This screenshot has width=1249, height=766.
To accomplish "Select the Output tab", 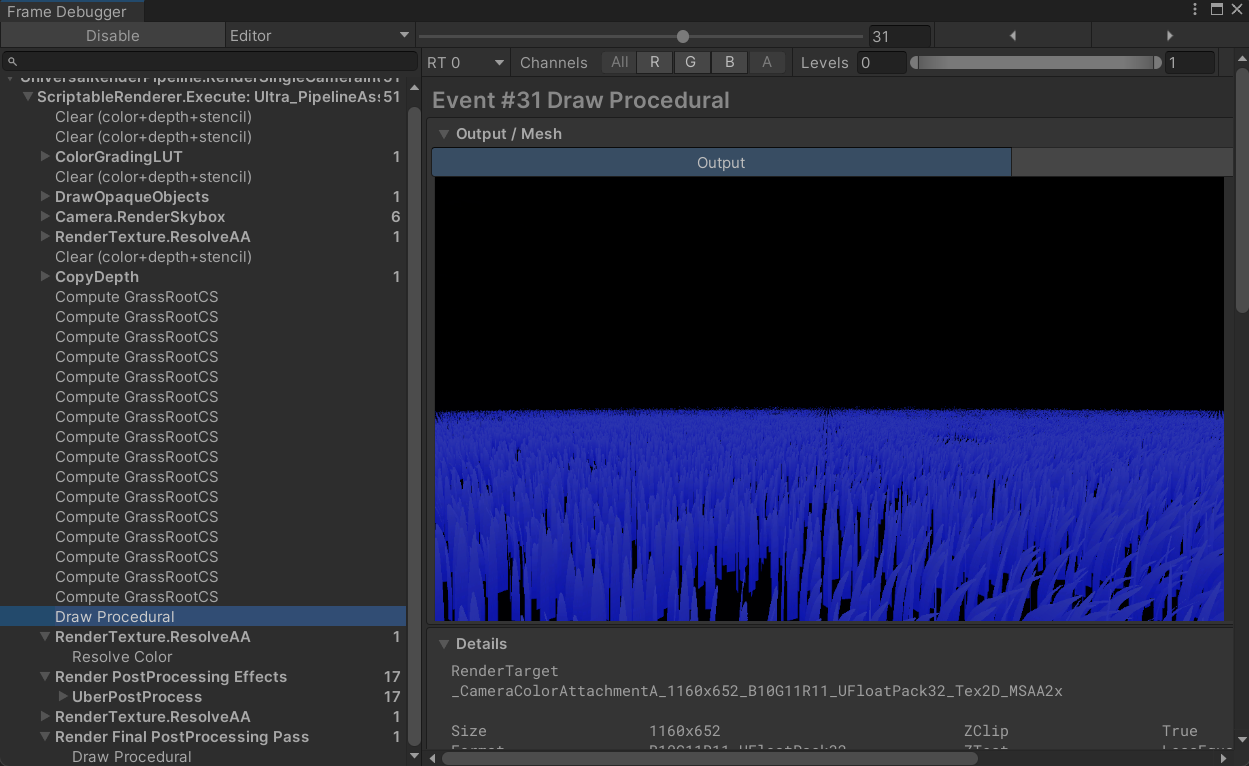I will click(x=721, y=163).
